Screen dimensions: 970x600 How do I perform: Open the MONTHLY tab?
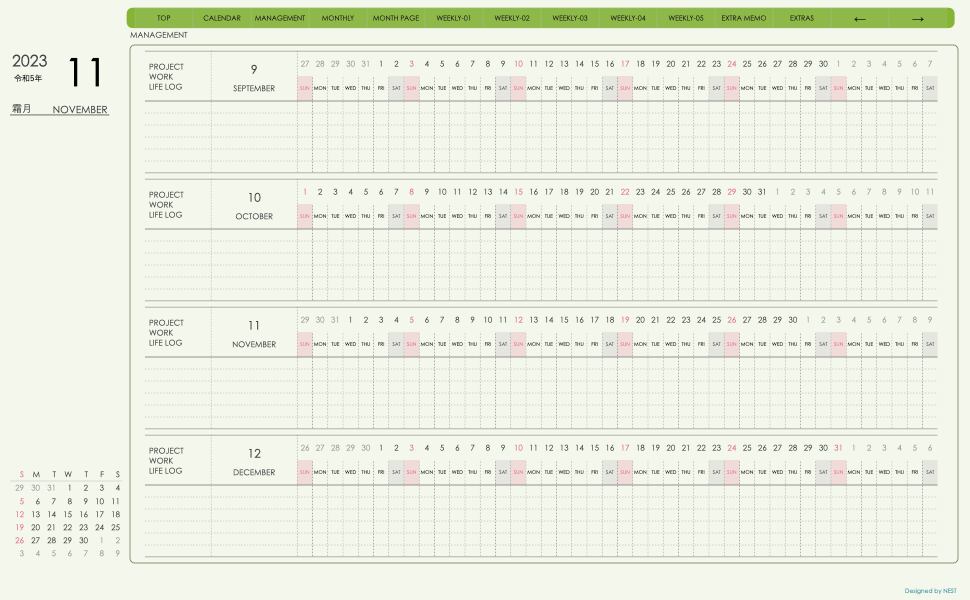pyautogui.click(x=338, y=18)
